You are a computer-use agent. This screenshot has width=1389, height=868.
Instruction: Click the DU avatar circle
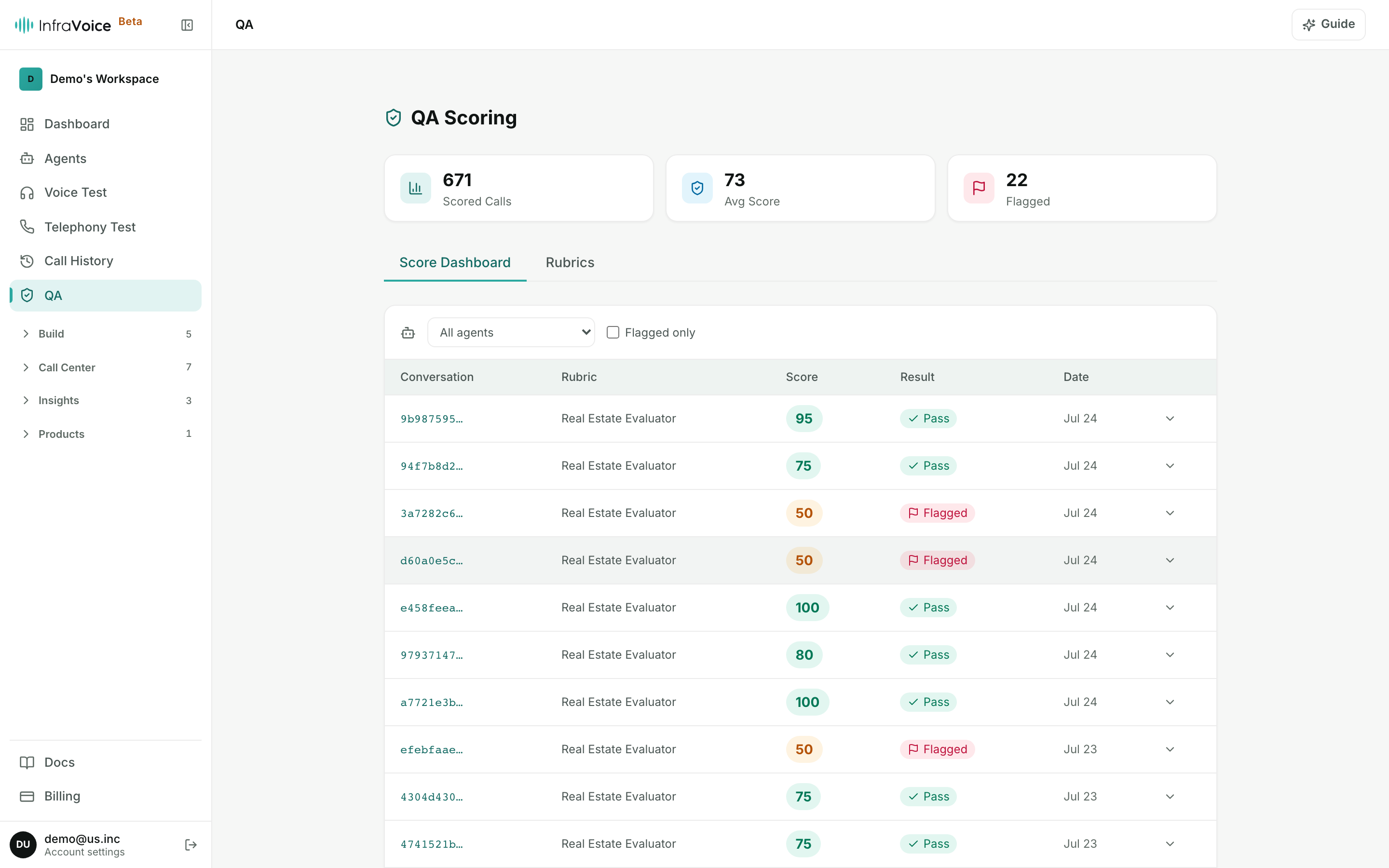[23, 844]
